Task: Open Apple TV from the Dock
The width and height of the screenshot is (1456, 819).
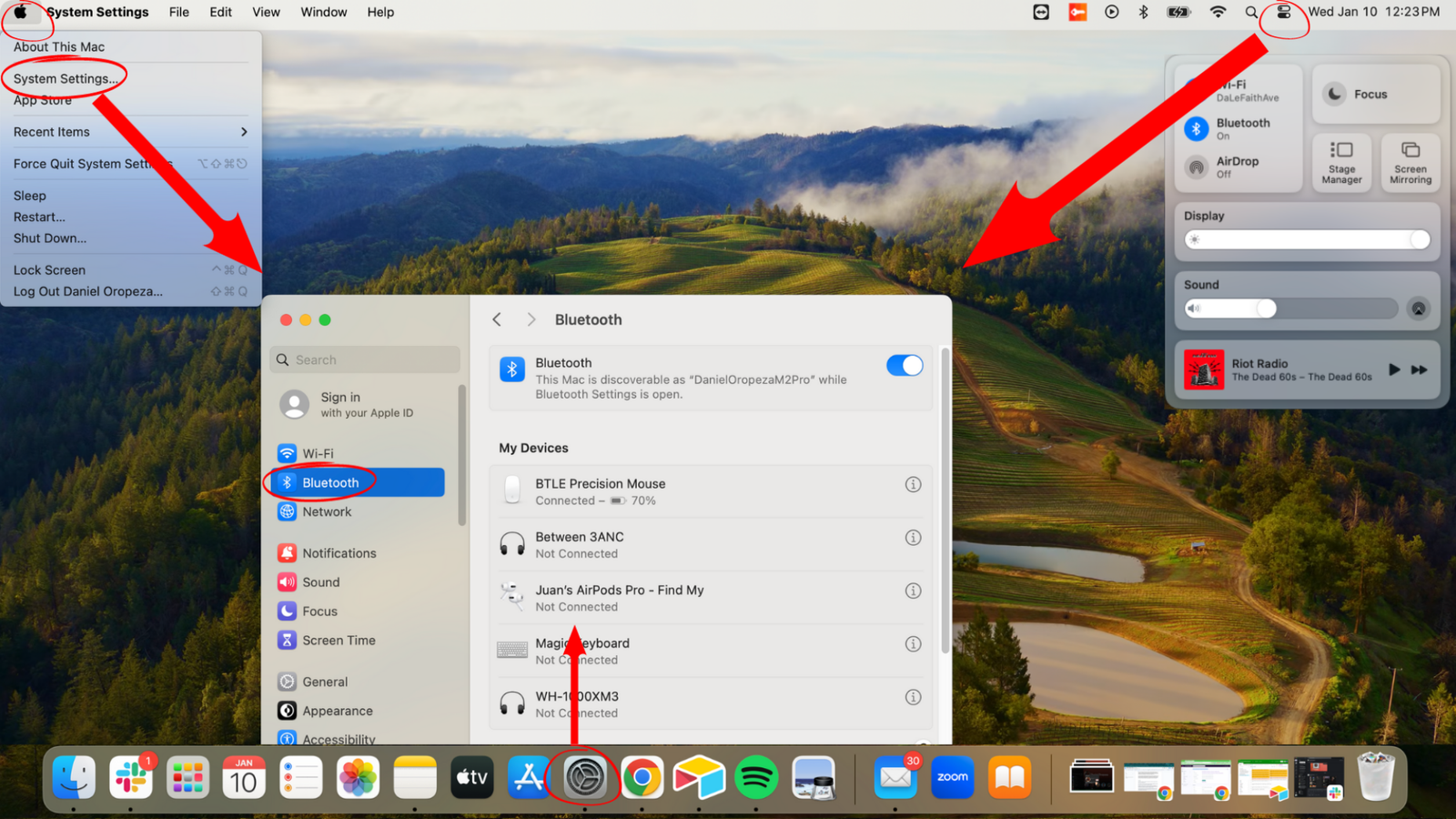Action: tap(471, 778)
